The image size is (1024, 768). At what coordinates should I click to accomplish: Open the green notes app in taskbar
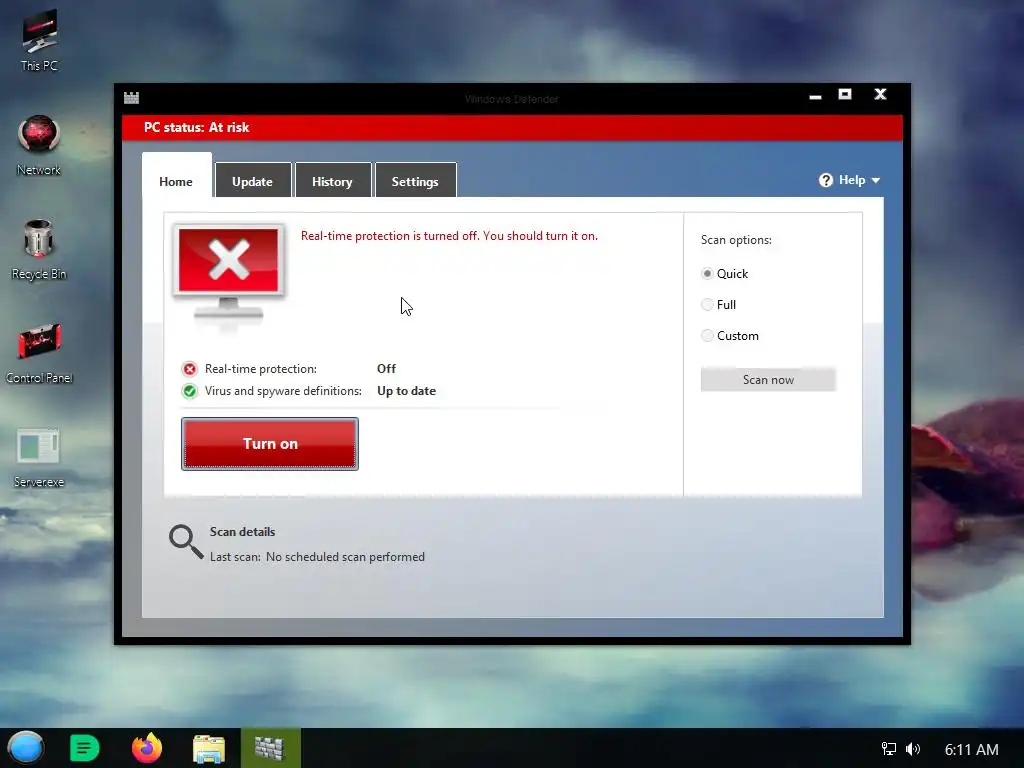(x=84, y=748)
